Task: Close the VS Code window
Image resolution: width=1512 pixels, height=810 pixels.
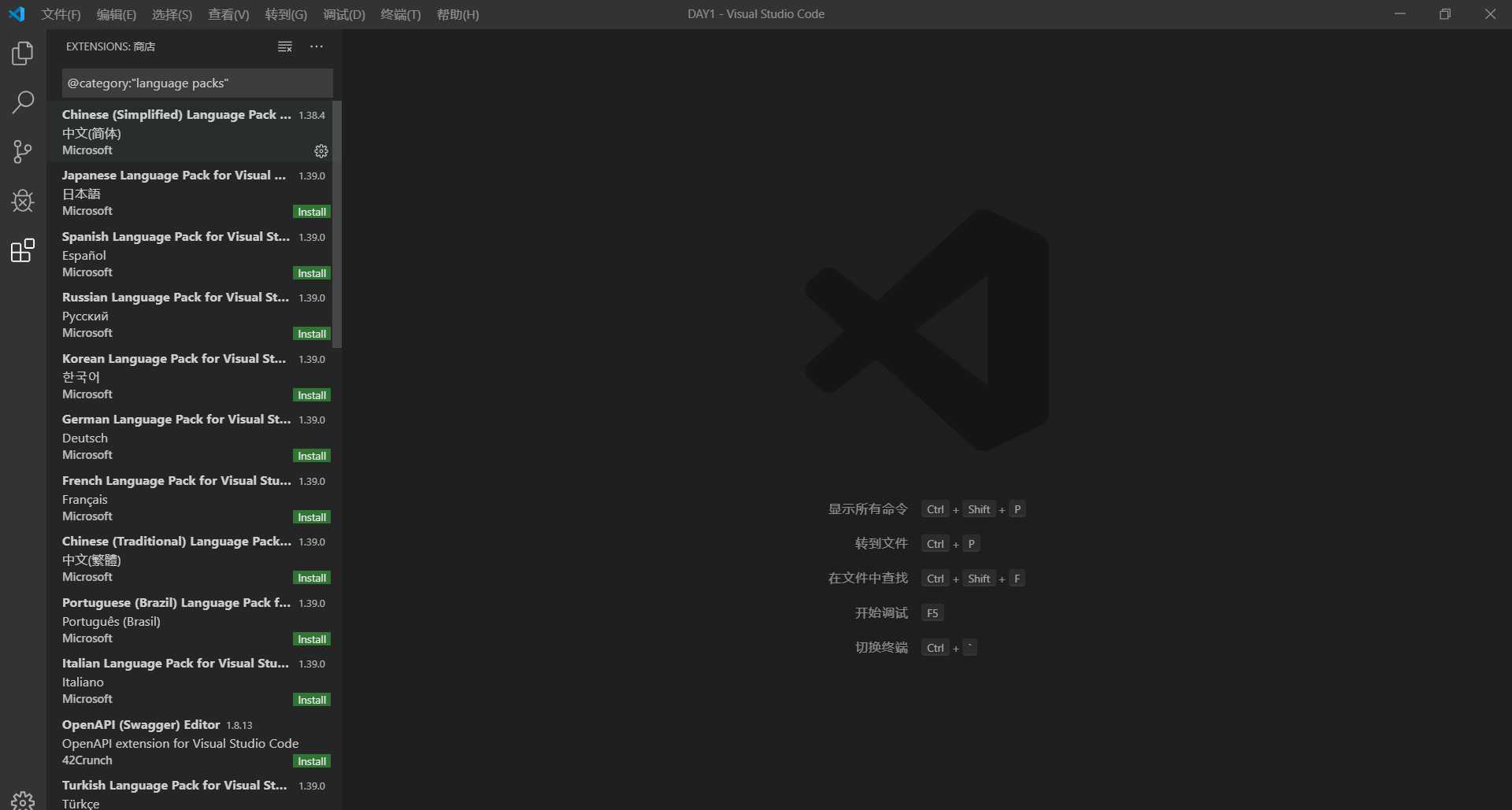Action: pyautogui.click(x=1490, y=14)
